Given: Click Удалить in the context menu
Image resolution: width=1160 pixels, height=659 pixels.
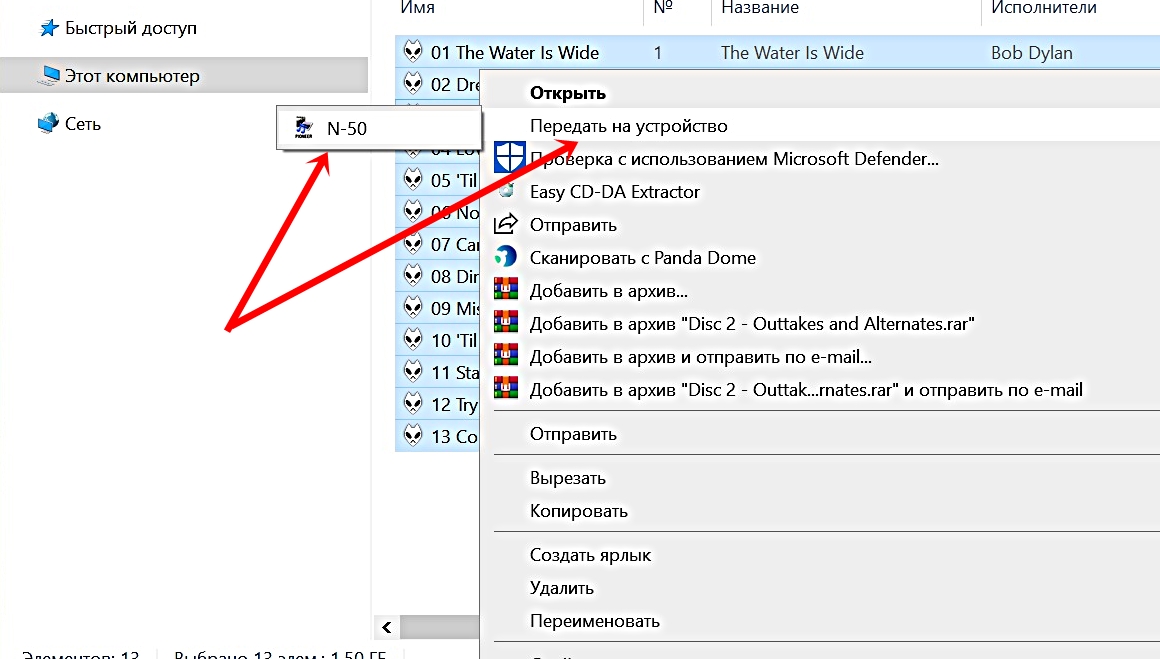Looking at the screenshot, I should 562,588.
